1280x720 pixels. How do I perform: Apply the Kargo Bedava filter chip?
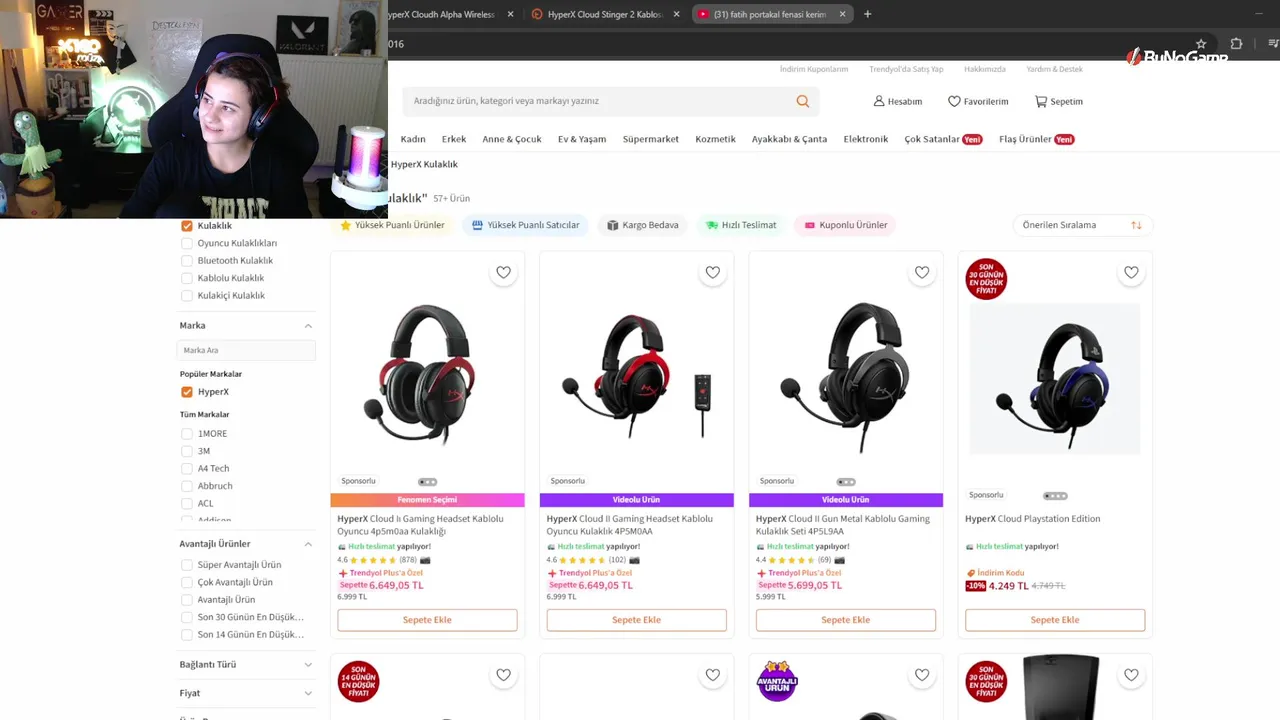pos(643,225)
